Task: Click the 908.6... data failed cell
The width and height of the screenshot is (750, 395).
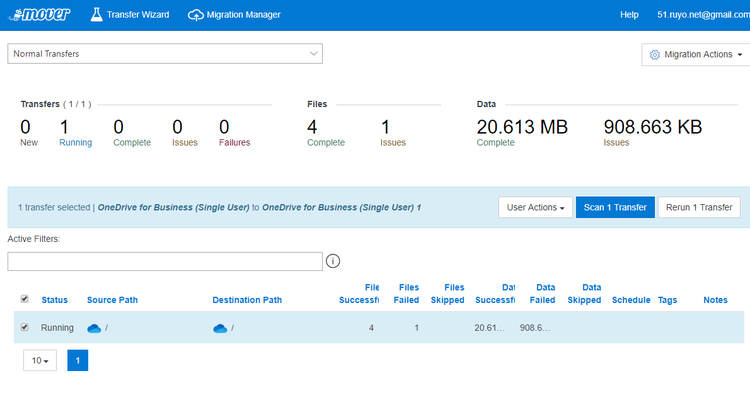Action: tap(535, 328)
